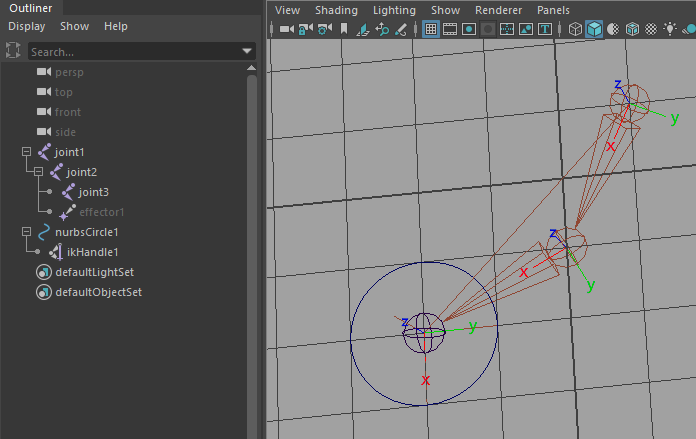Select effector1 in the Outliner
The image size is (696, 439).
click(x=102, y=212)
